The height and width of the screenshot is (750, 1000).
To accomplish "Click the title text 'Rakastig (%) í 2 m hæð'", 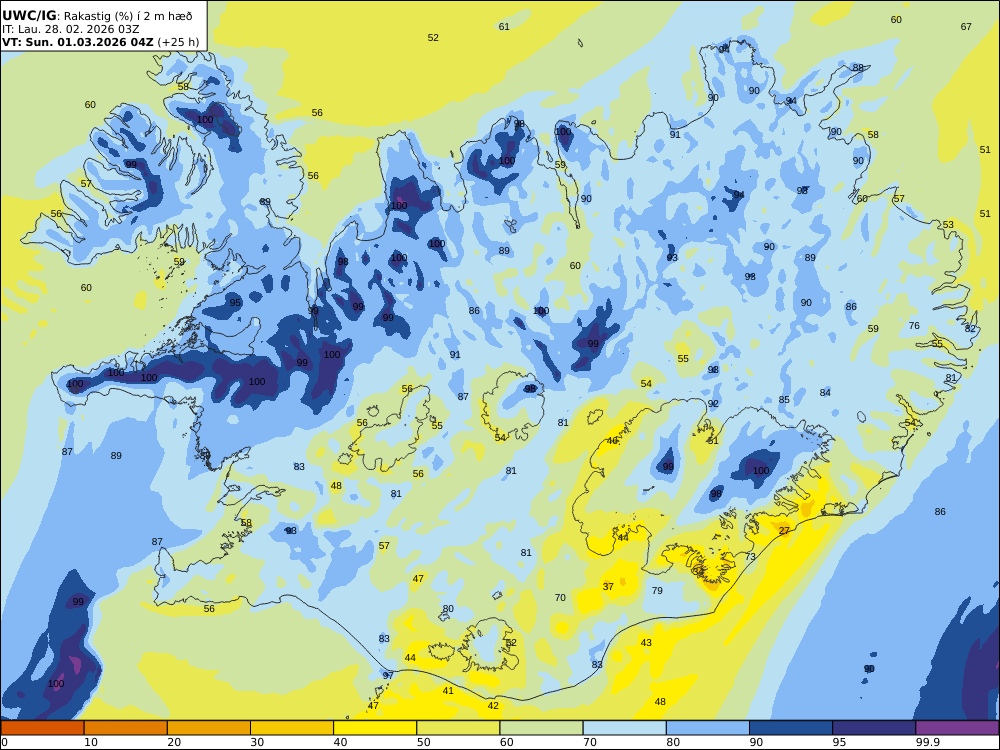I will pyautogui.click(x=128, y=17).
